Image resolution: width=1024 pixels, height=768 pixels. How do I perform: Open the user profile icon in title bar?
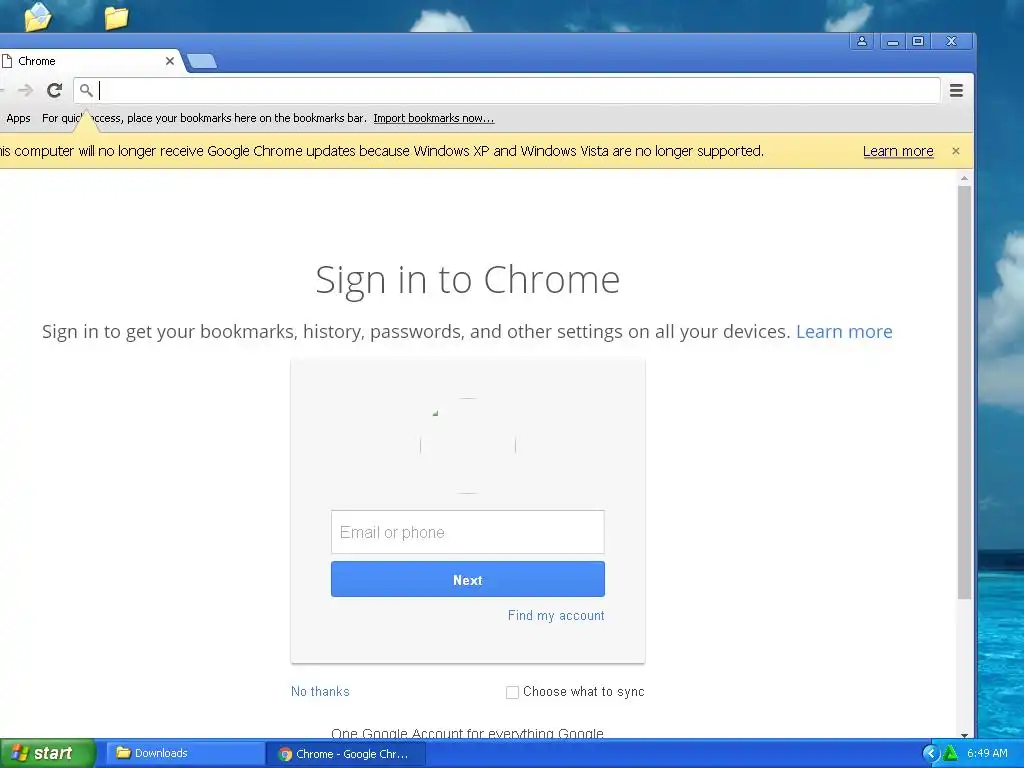(x=862, y=41)
